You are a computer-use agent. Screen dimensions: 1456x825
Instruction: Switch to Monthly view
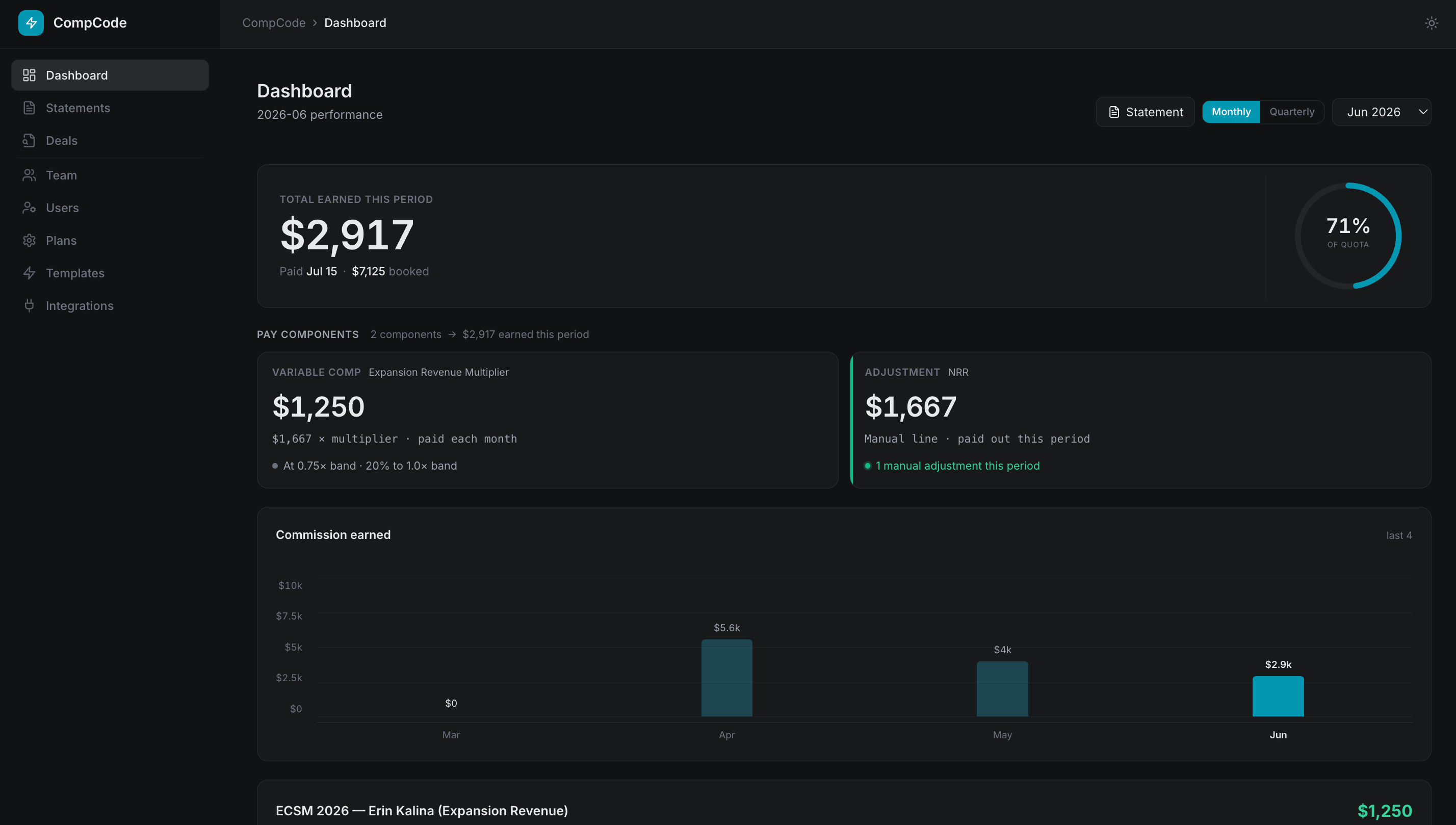pyautogui.click(x=1231, y=112)
